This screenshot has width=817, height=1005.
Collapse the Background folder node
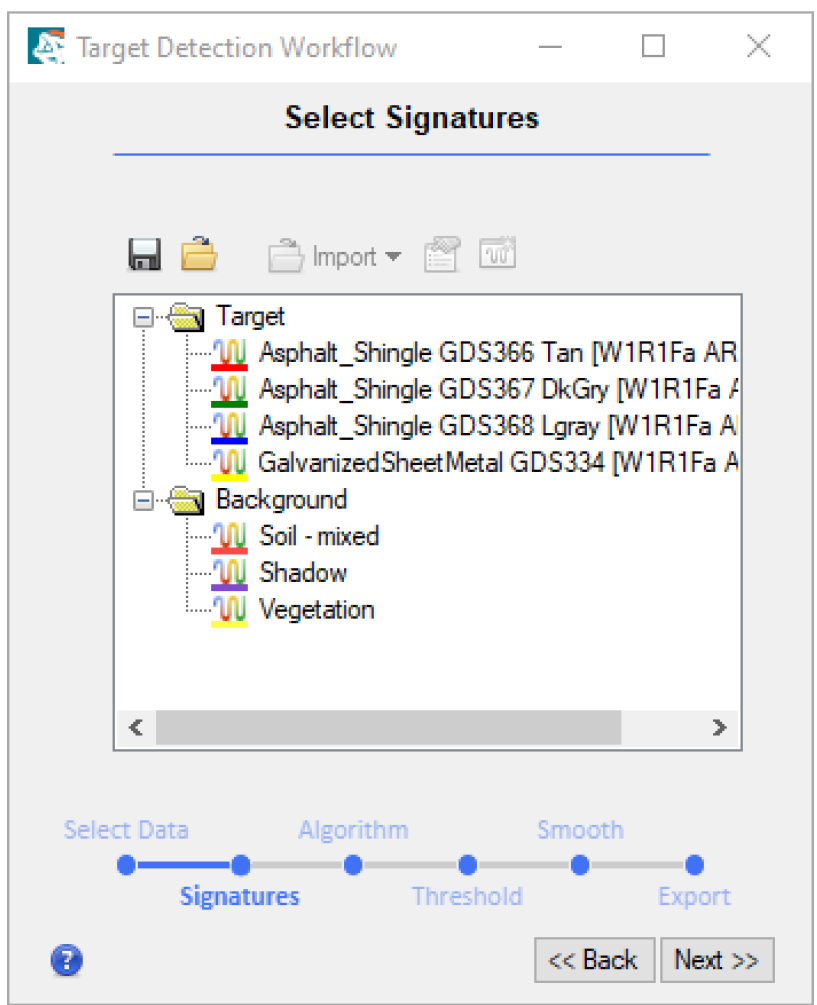pyautogui.click(x=144, y=500)
